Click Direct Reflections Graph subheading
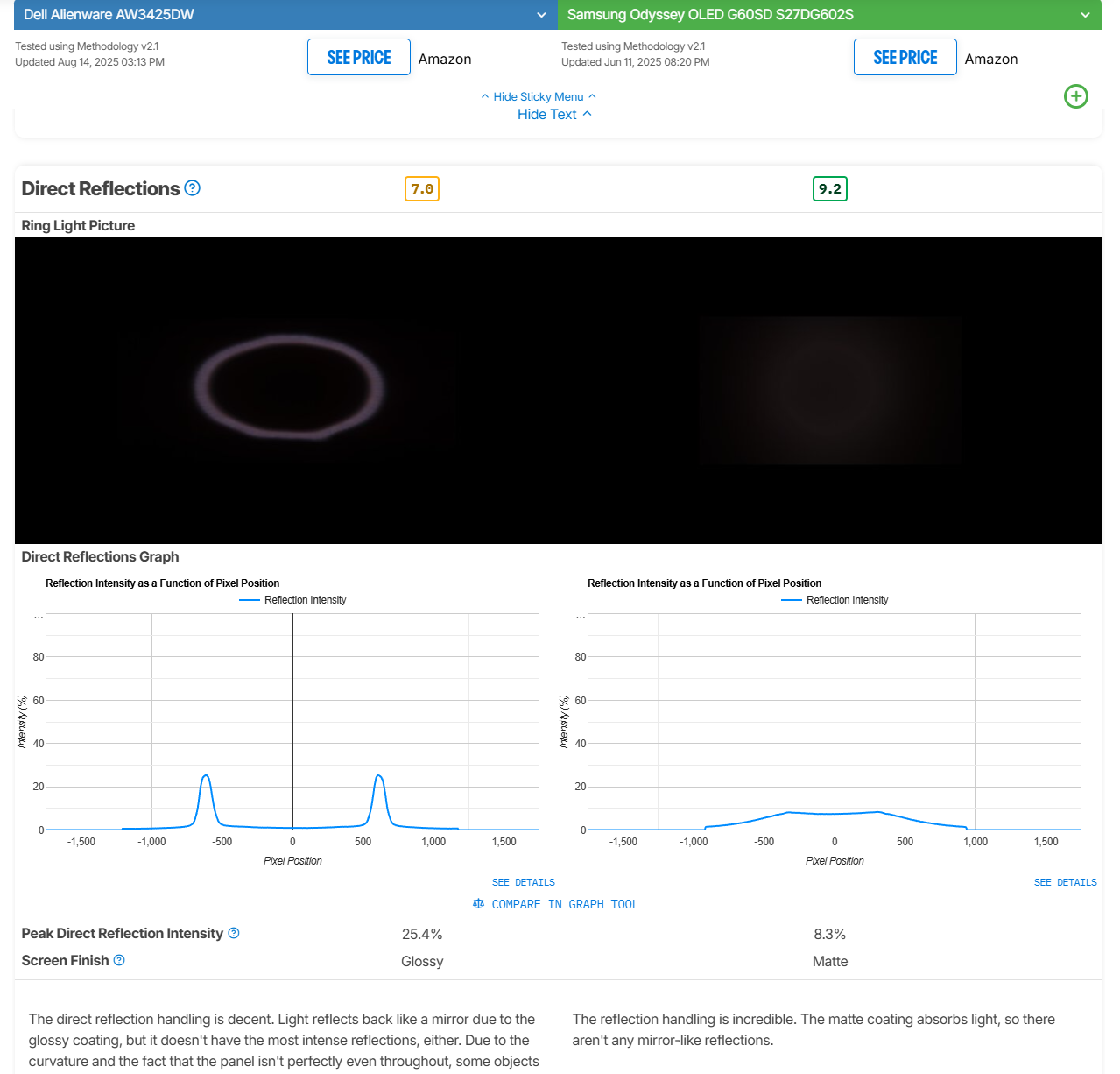Screen dimensions: 1120x1074 coord(100,556)
